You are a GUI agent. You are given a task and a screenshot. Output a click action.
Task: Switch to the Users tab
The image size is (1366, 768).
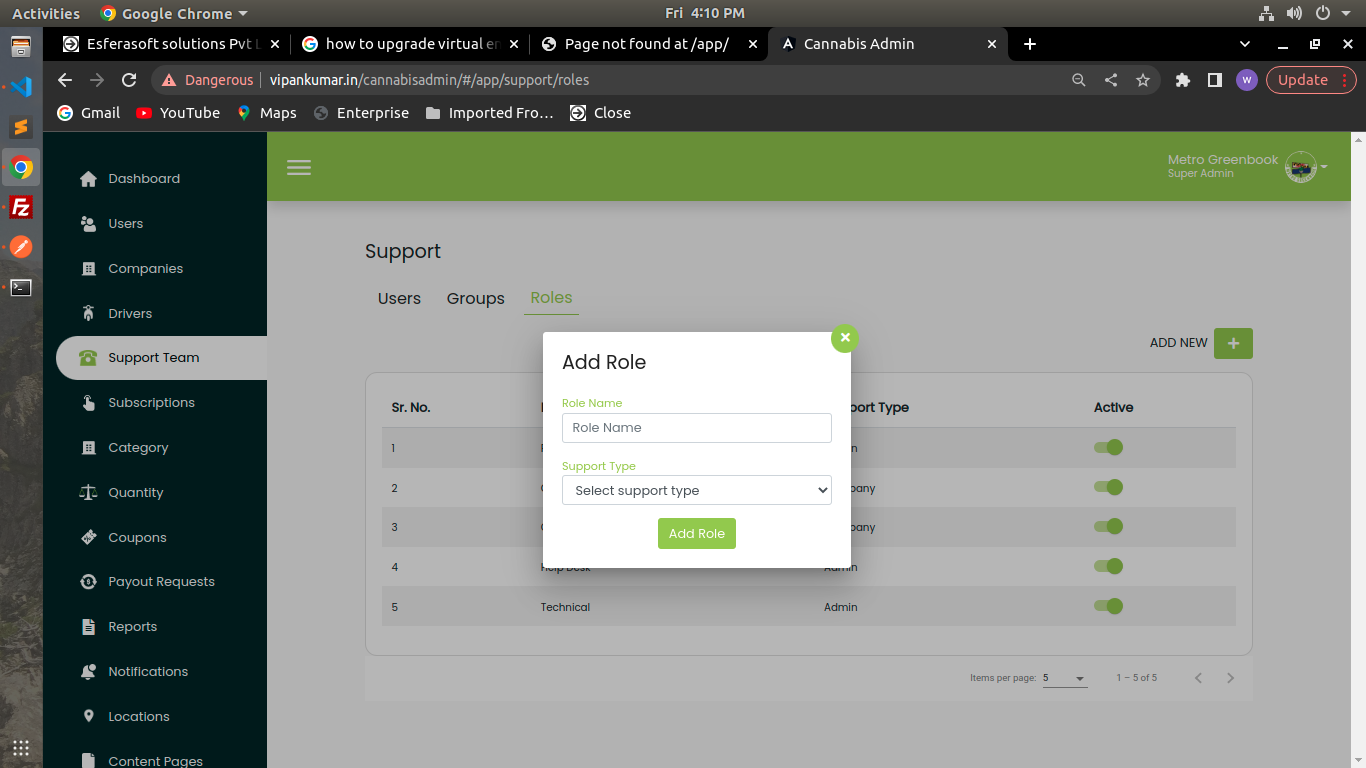point(399,298)
